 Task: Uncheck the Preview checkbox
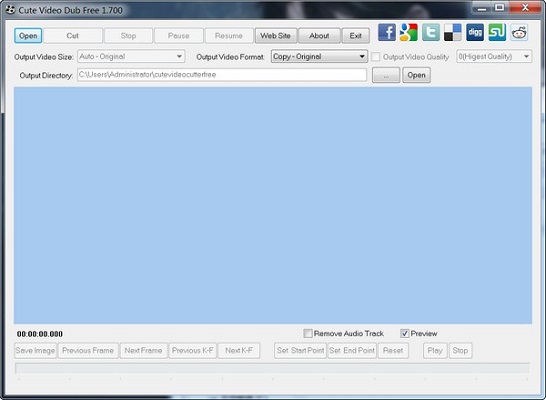[x=405, y=334]
